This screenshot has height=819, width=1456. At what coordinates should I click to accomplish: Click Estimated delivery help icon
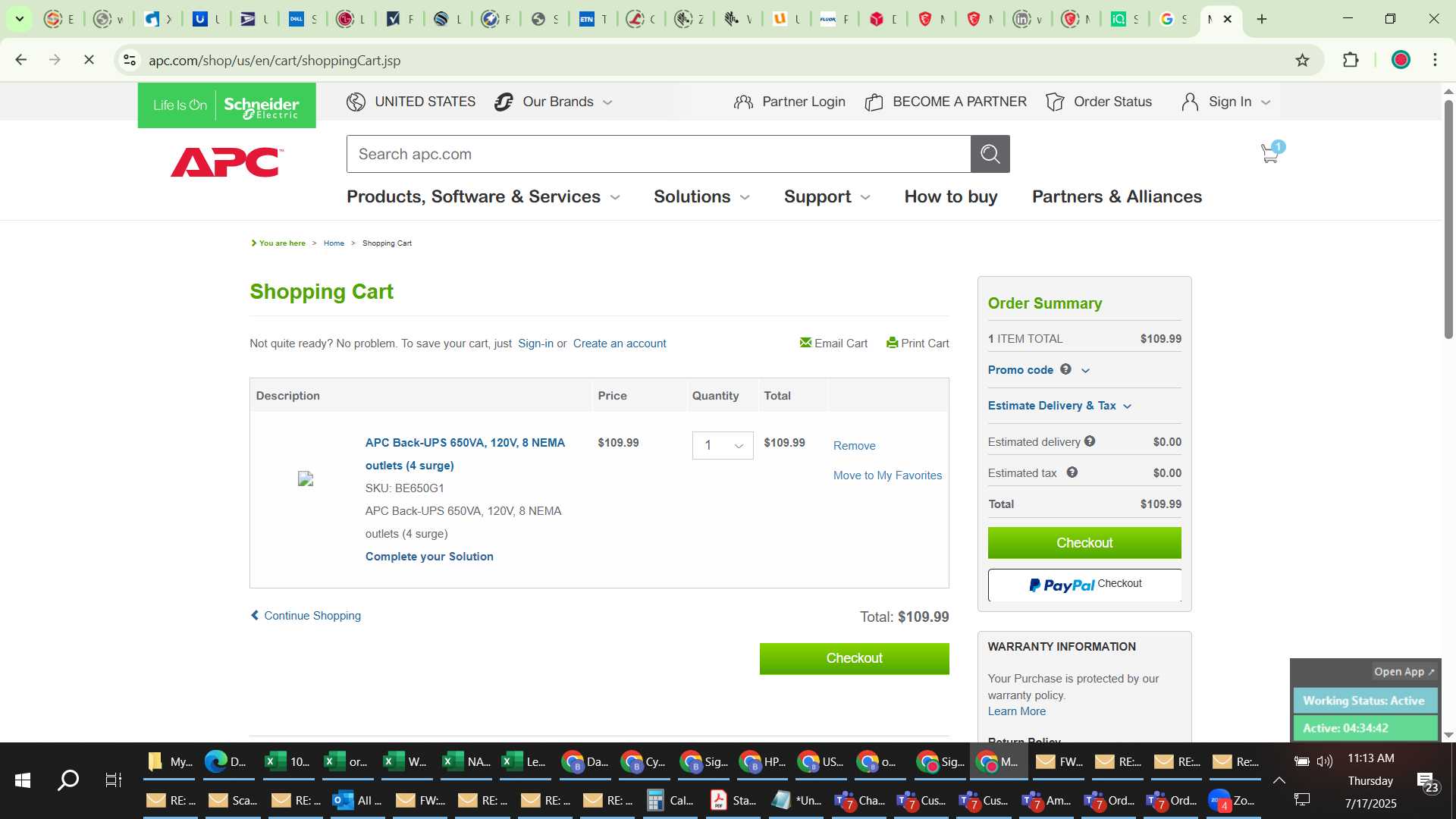coord(1090,441)
